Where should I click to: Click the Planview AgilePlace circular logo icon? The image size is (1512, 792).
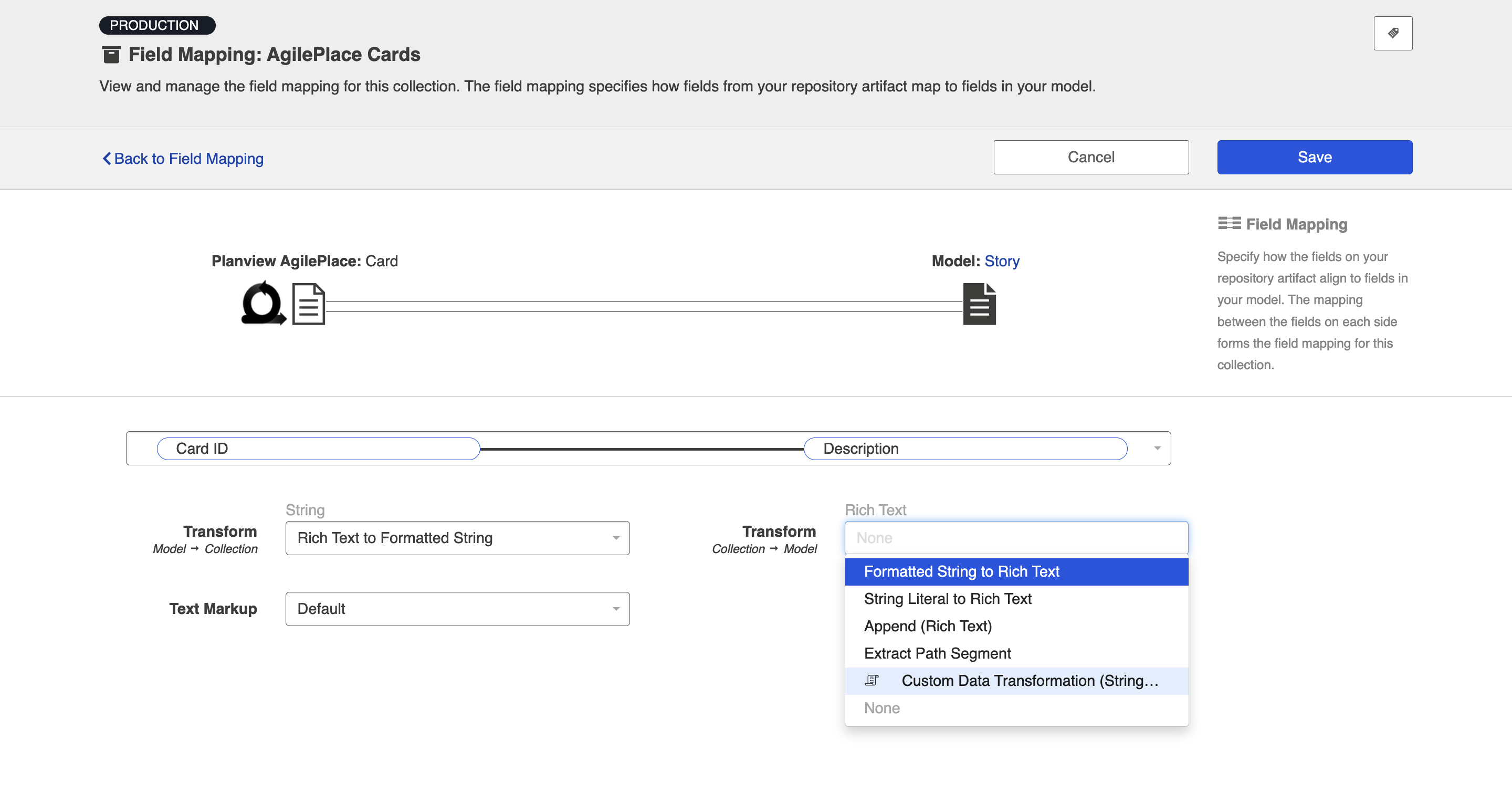[263, 304]
